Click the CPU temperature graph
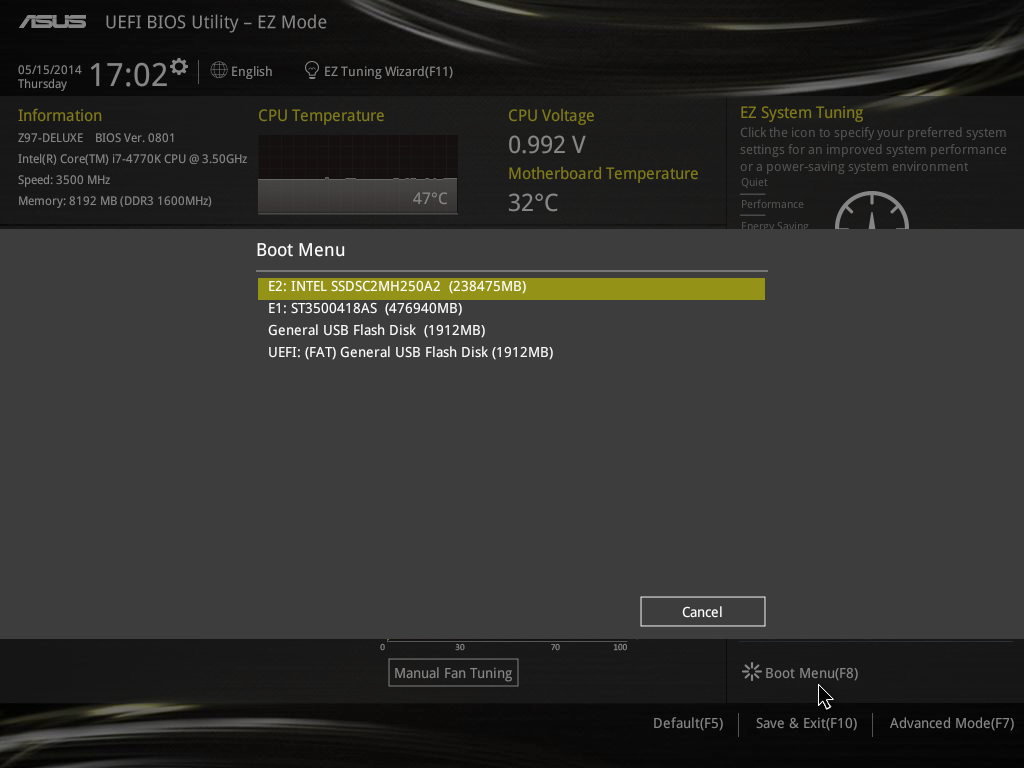This screenshot has width=1024, height=768. coord(358,174)
